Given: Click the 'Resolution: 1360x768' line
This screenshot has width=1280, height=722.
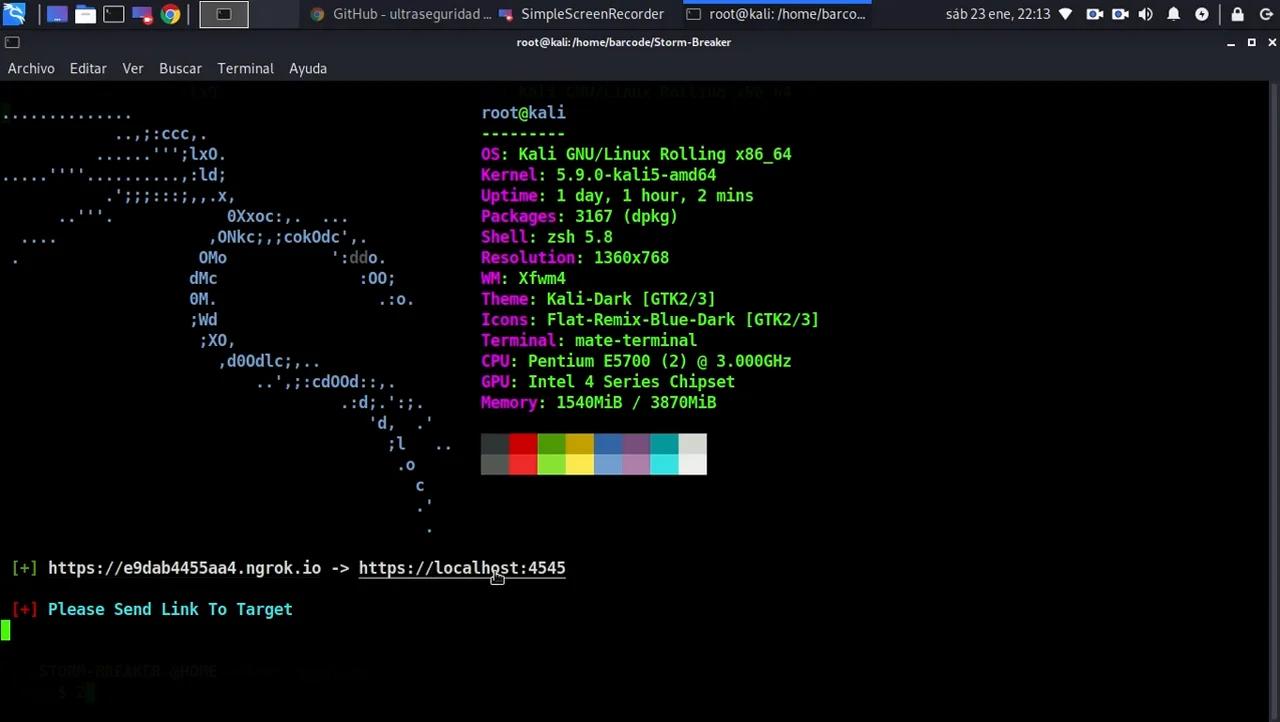Looking at the screenshot, I should 575,258.
